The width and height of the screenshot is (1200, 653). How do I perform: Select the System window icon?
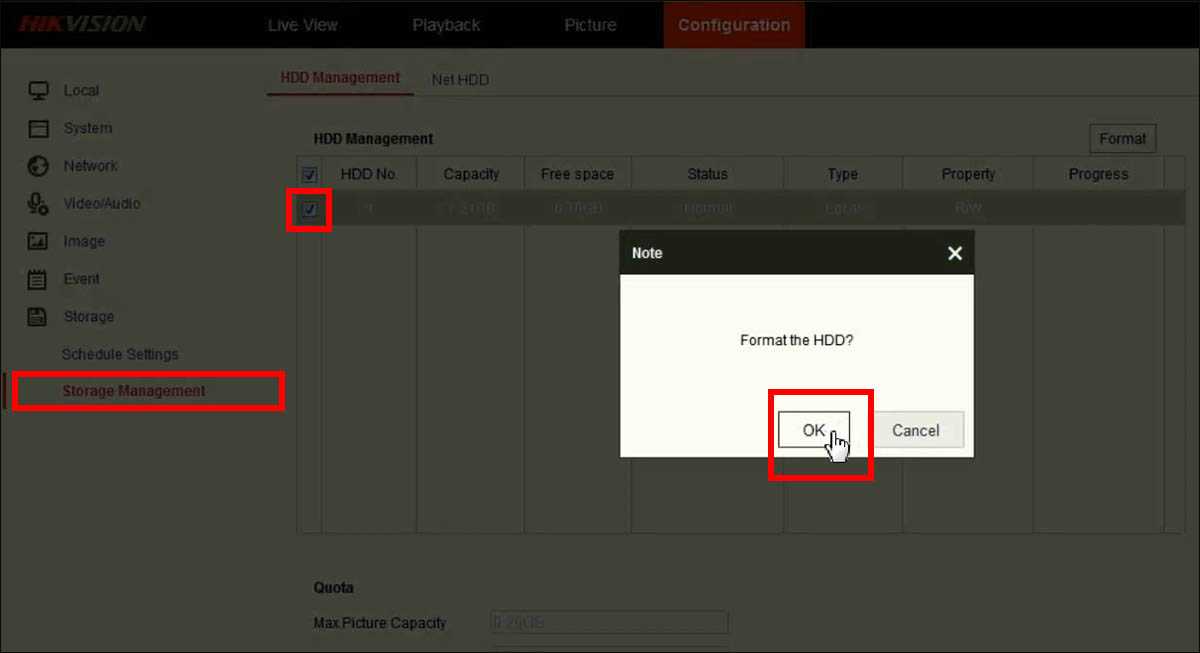(38, 128)
